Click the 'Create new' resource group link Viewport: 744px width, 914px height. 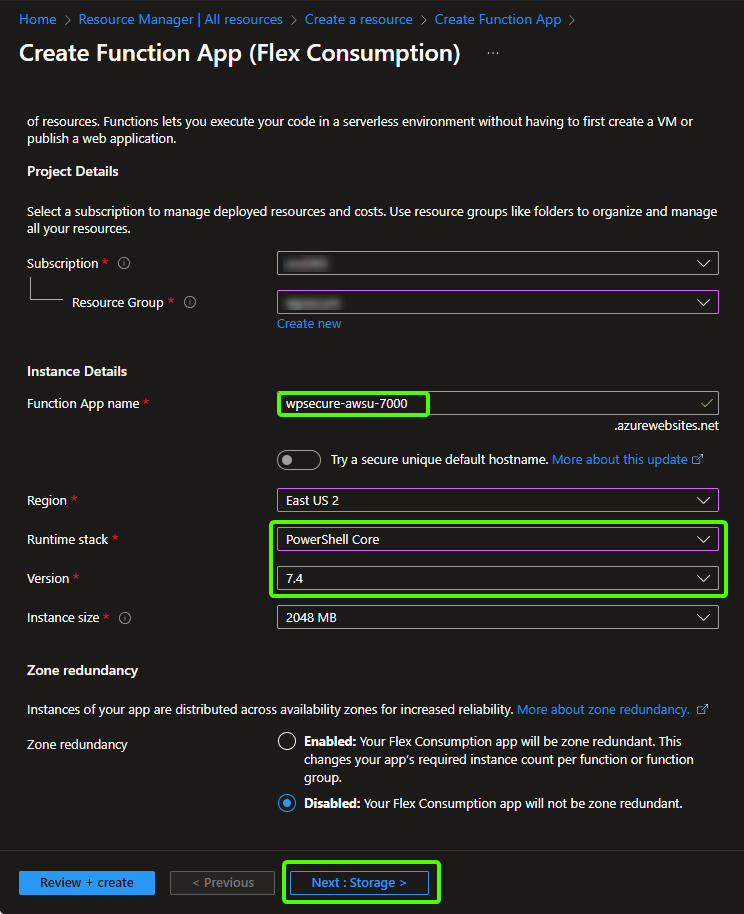pos(309,324)
